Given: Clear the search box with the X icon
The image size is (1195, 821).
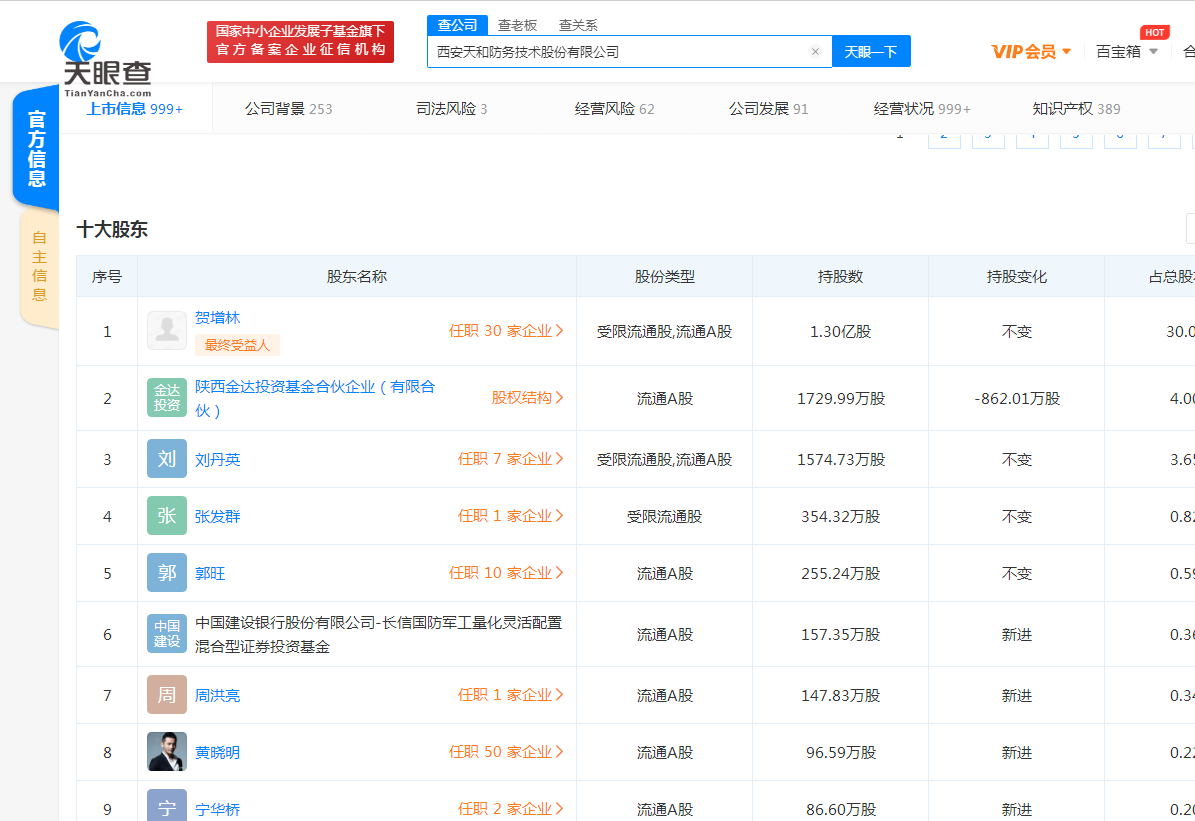Looking at the screenshot, I should [x=815, y=52].
